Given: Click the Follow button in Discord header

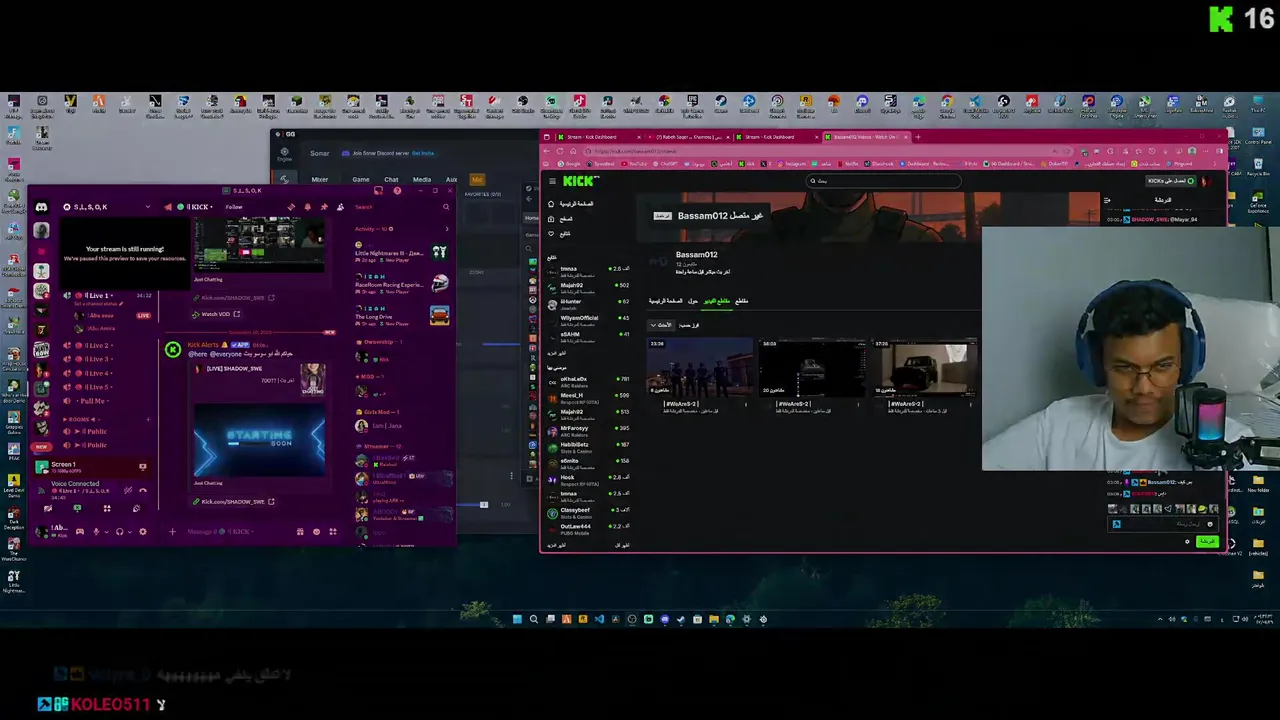Looking at the screenshot, I should pyautogui.click(x=234, y=207).
